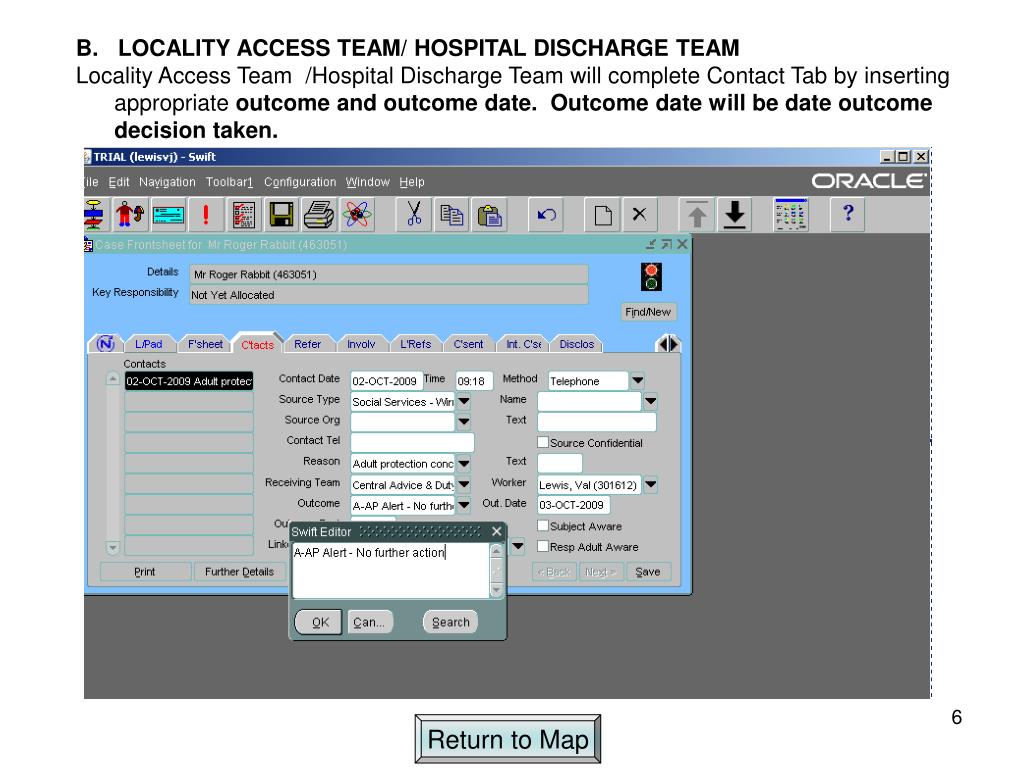Screen dimensions: 1024x768
Task: Click the colored grid list toolbar icon
Action: click(x=790, y=214)
